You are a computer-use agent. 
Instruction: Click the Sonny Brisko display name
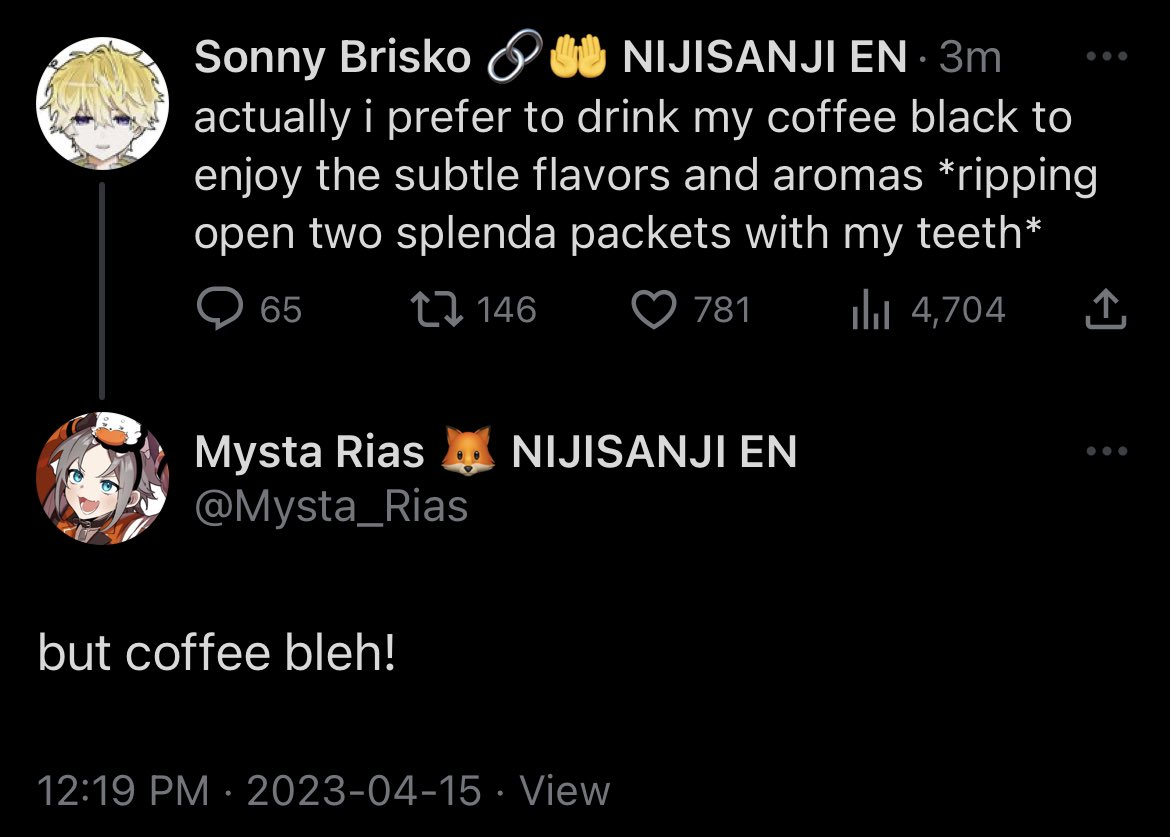[332, 58]
